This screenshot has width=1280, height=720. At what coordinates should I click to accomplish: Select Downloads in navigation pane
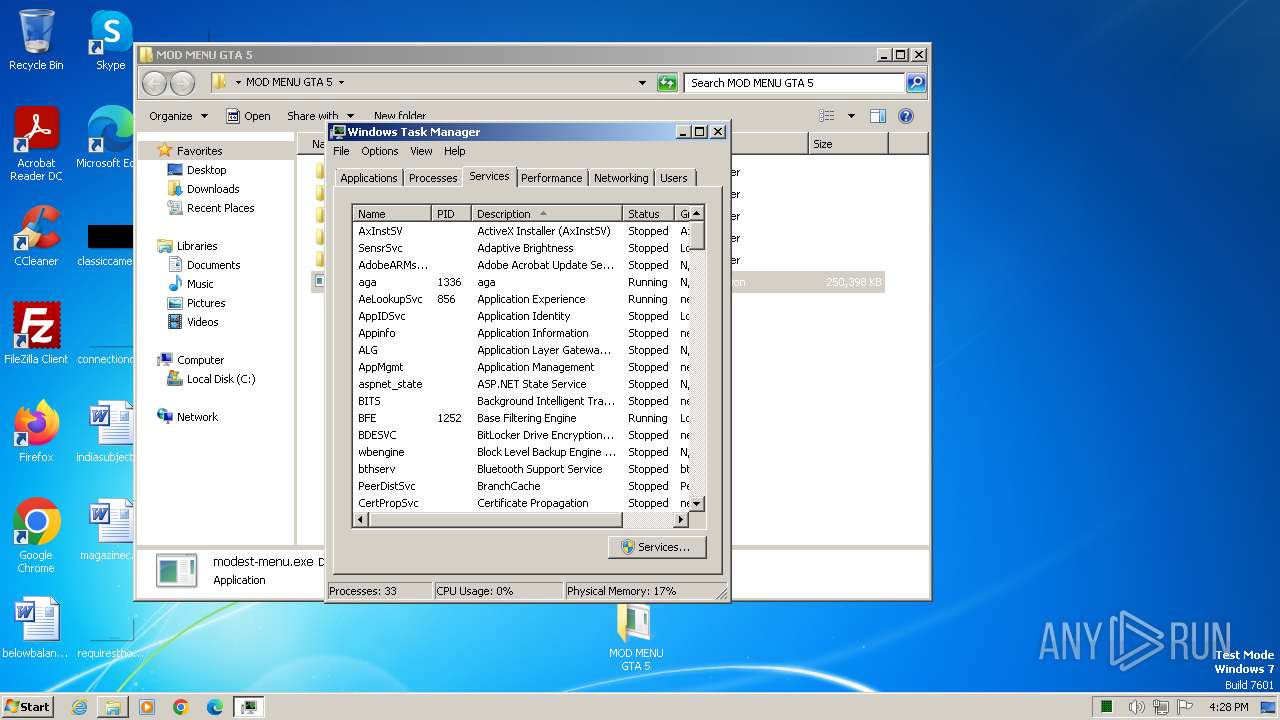(x=213, y=189)
